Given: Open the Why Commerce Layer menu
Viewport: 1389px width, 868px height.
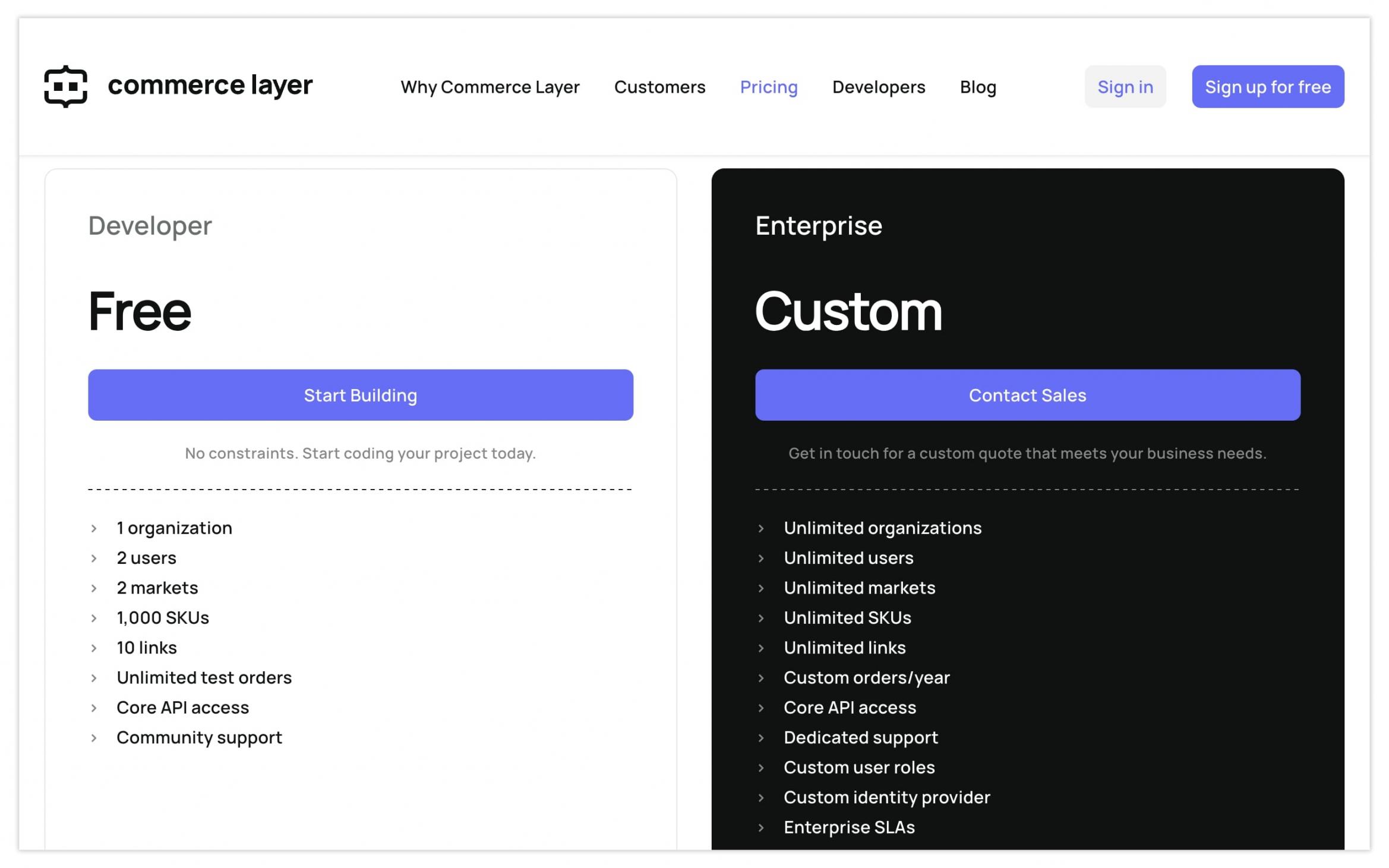Looking at the screenshot, I should (x=490, y=87).
